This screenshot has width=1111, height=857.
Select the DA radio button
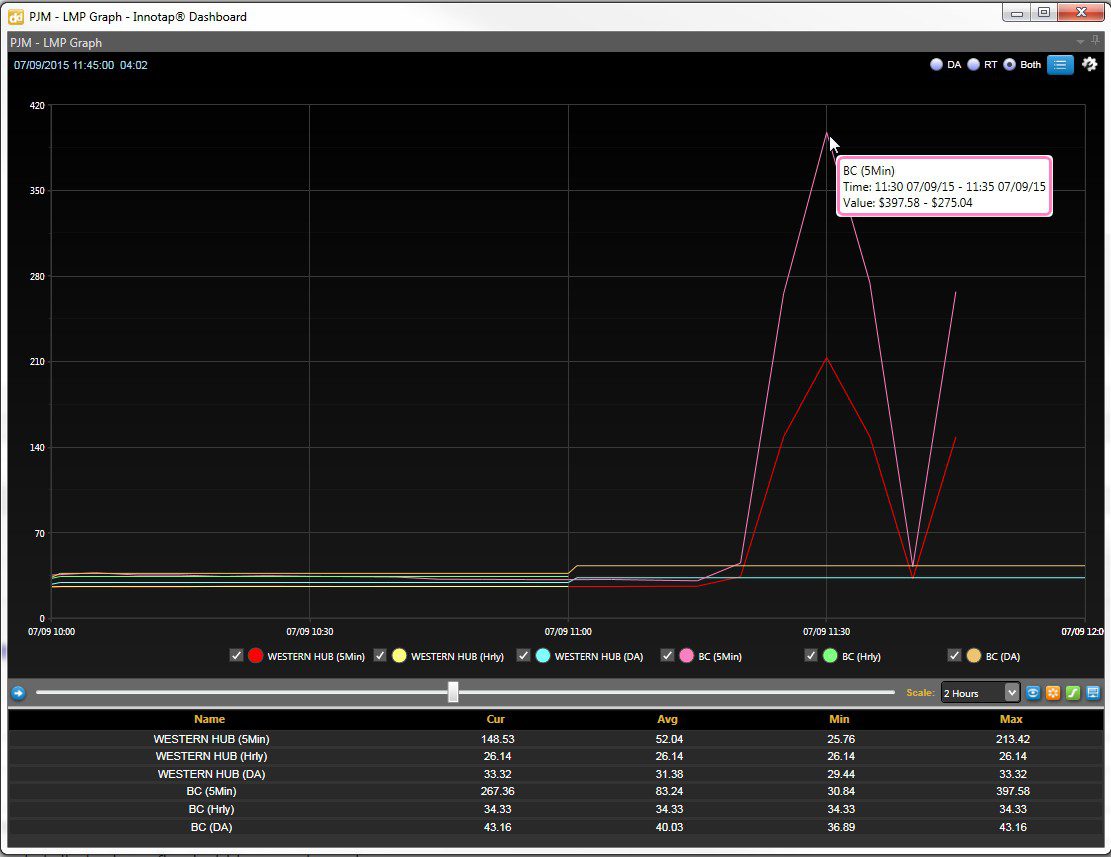(936, 64)
